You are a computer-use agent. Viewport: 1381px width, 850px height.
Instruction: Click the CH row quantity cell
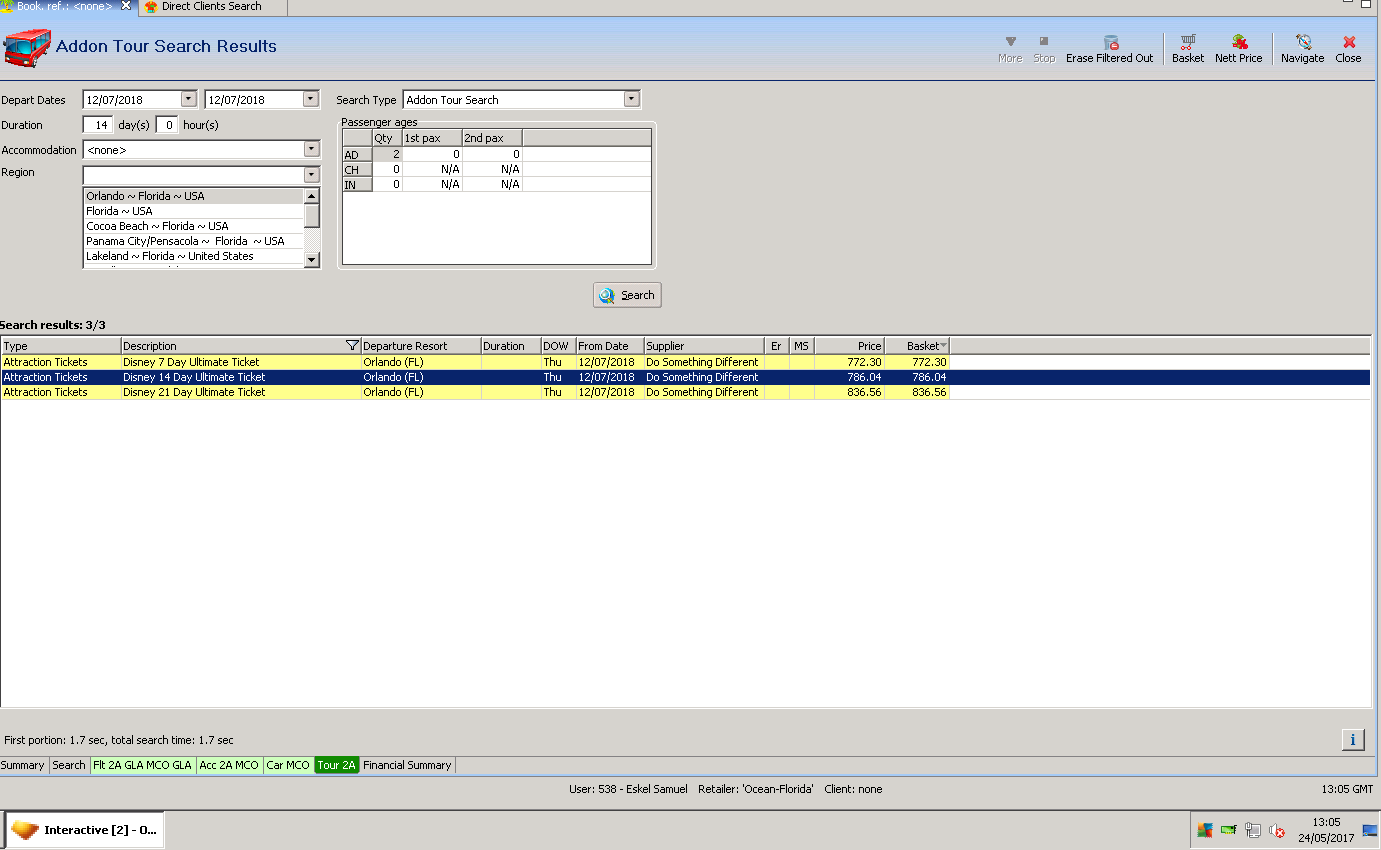(x=387, y=170)
